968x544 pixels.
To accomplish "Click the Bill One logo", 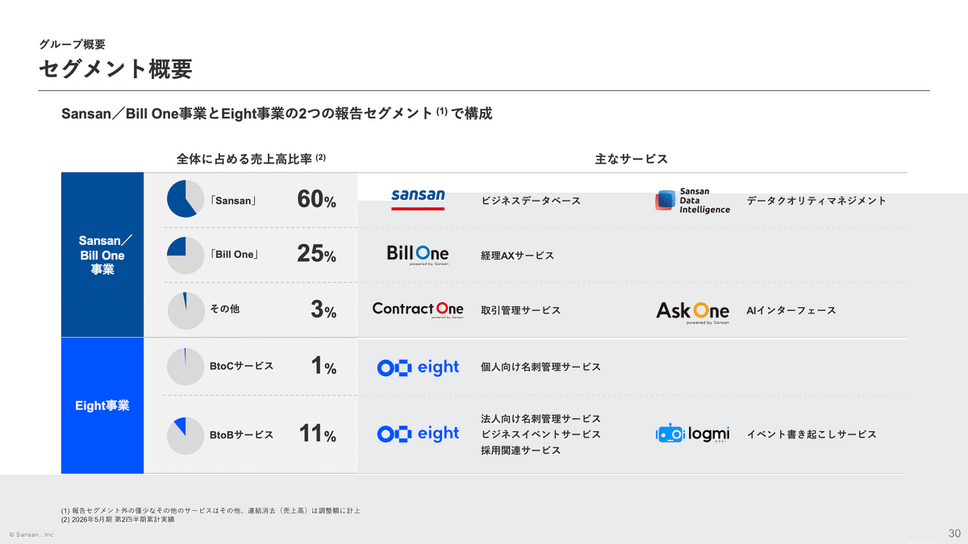I will [418, 255].
